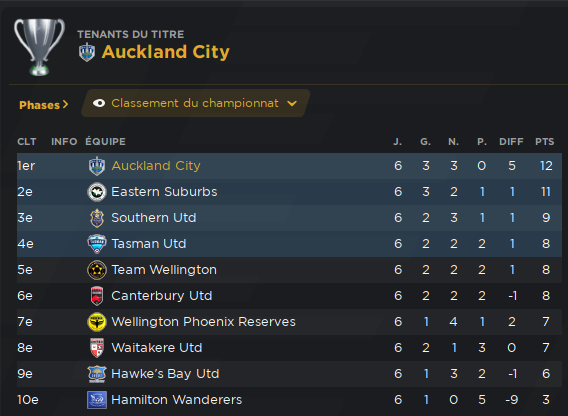This screenshot has height=416, width=568.
Task: Open the Waitakere Utd team link
Action: [x=156, y=348]
